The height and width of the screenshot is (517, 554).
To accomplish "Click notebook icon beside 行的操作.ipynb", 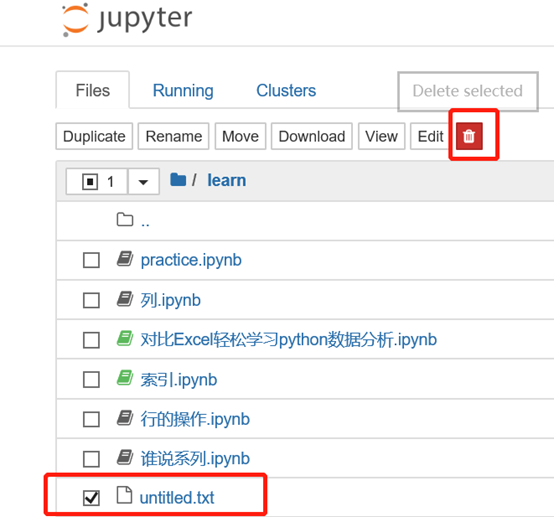I will [125, 418].
